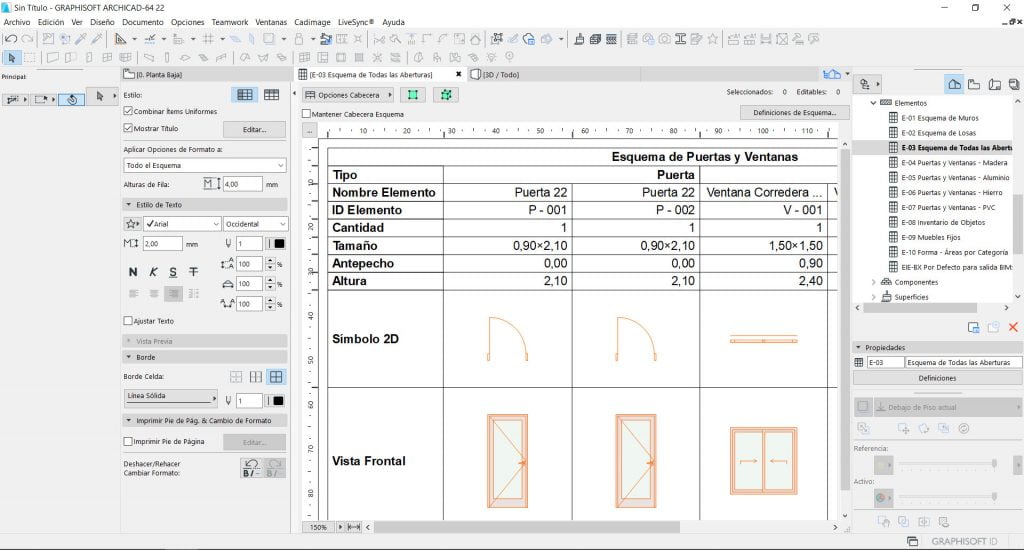Uncheck Combinar Ítems Uniformes checkbox
Screen dimensions: 1024x550
pyautogui.click(x=128, y=111)
